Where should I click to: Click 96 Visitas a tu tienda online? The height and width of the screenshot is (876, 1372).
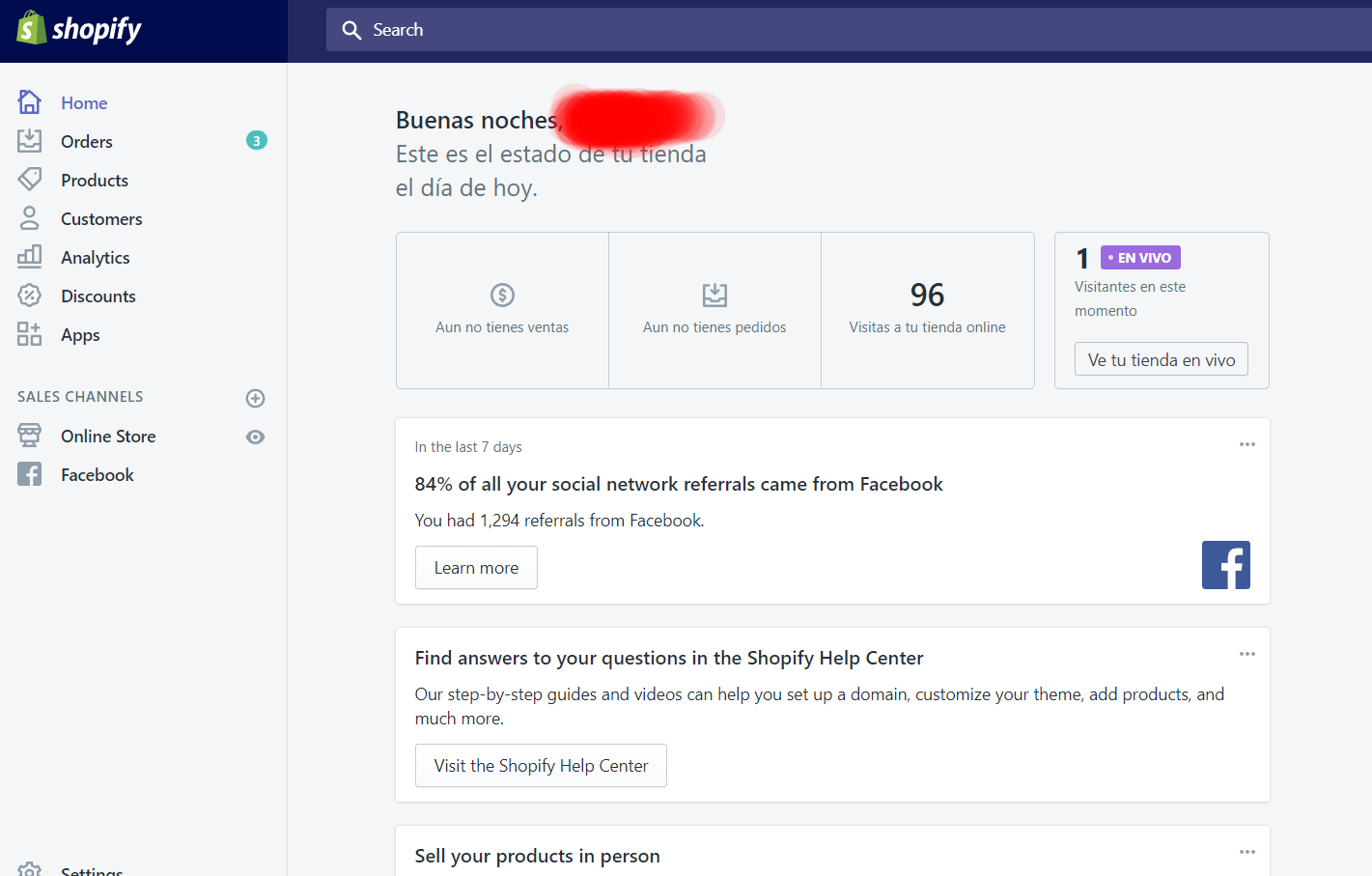927,310
